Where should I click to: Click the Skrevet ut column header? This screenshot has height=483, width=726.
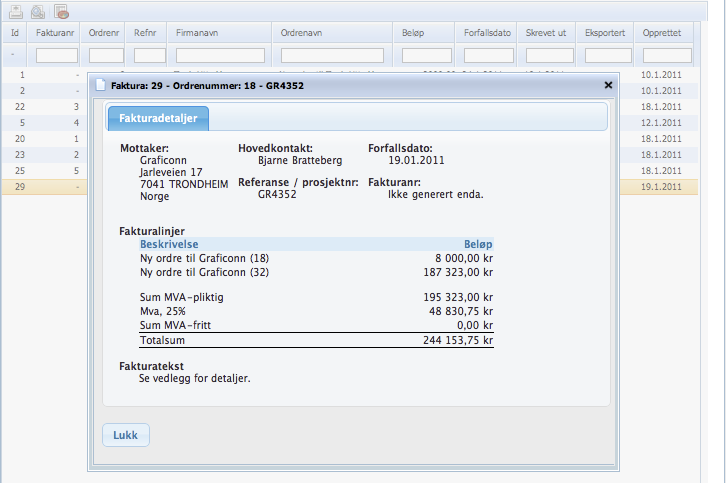547,33
